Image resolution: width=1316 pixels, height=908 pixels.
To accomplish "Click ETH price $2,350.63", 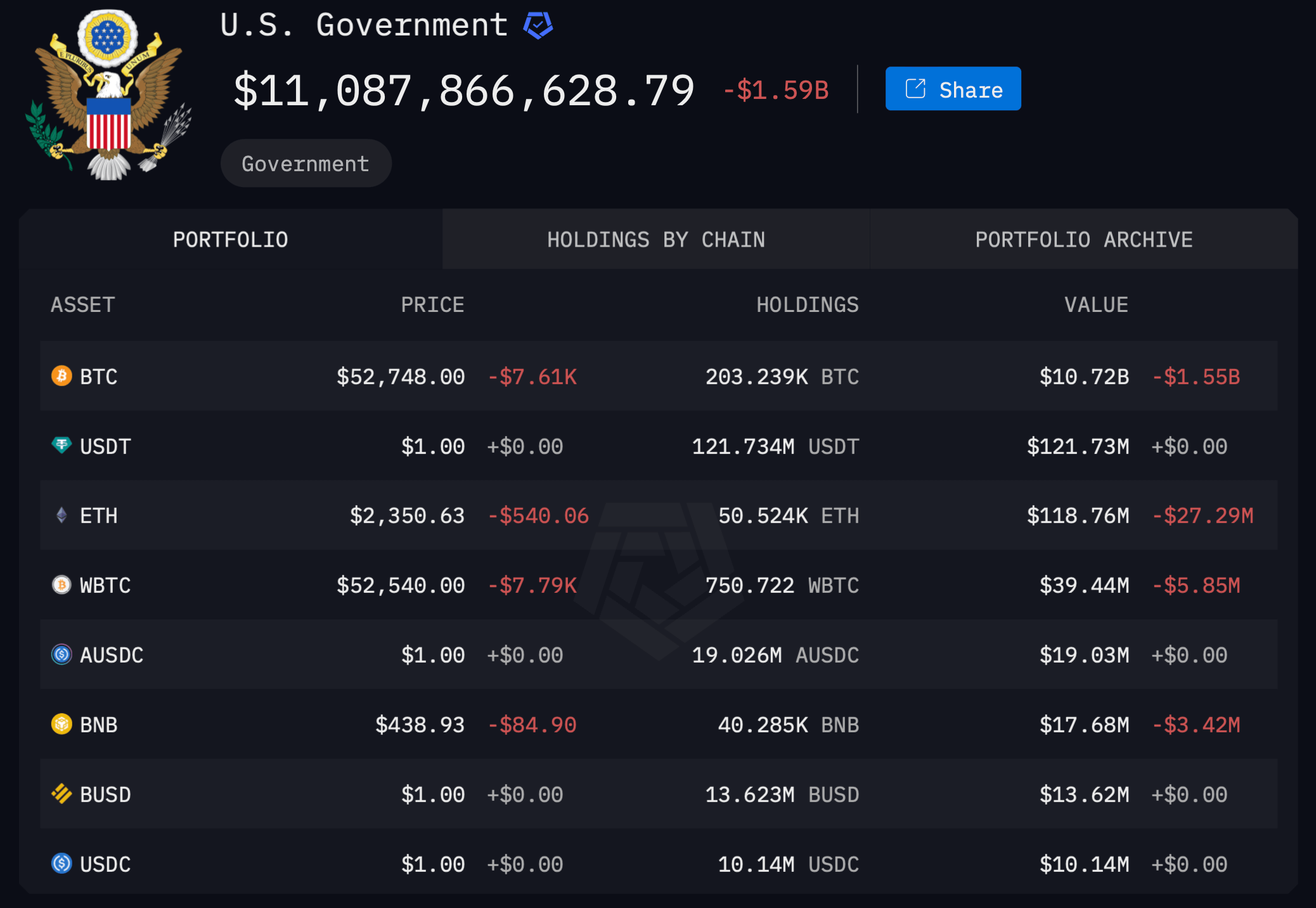I will click(x=408, y=516).
